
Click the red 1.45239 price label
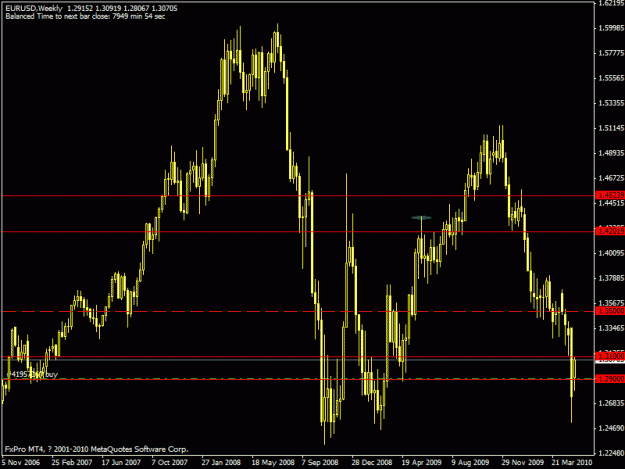[610, 195]
